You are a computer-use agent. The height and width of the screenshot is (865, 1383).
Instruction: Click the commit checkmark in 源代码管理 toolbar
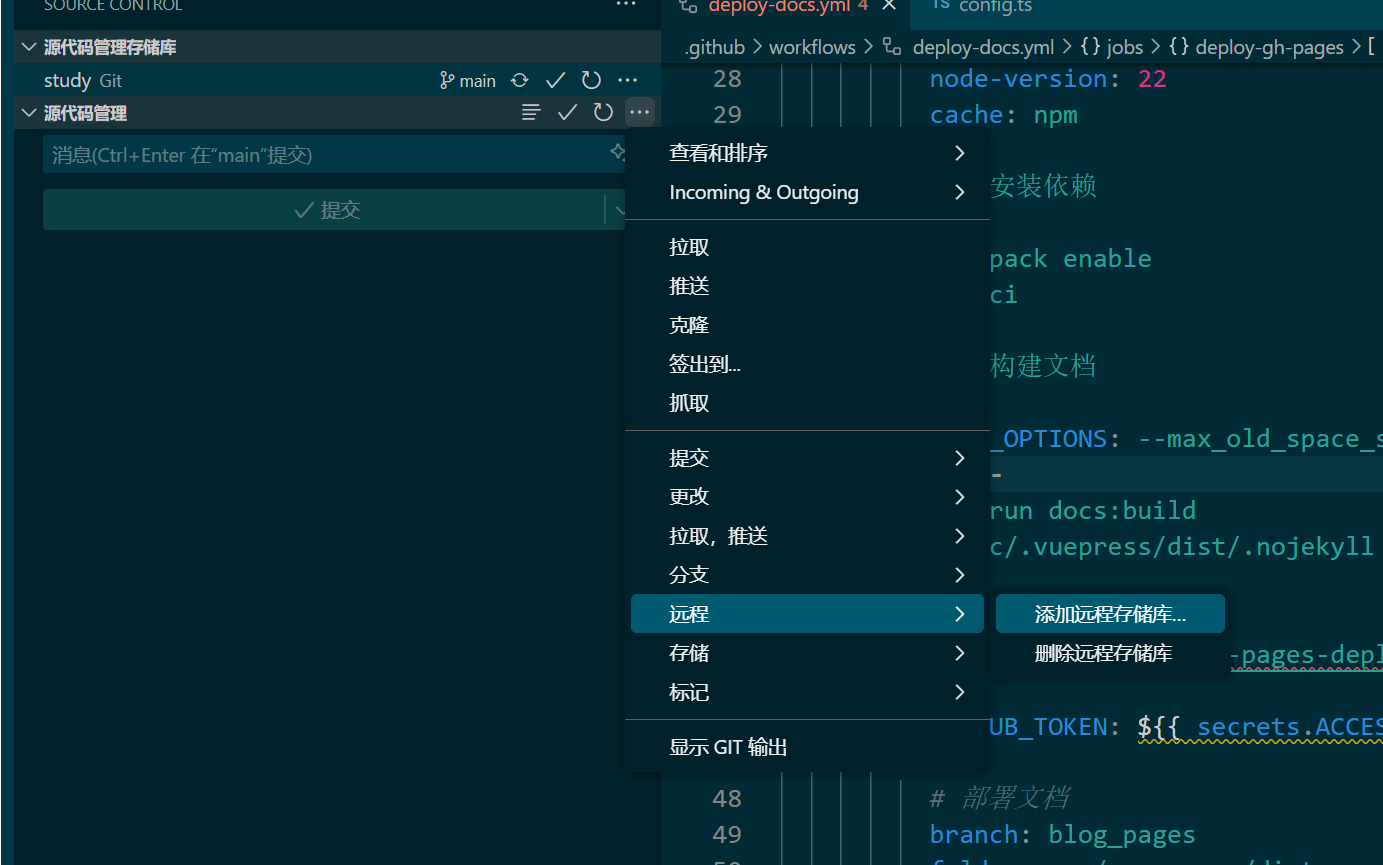tap(567, 112)
